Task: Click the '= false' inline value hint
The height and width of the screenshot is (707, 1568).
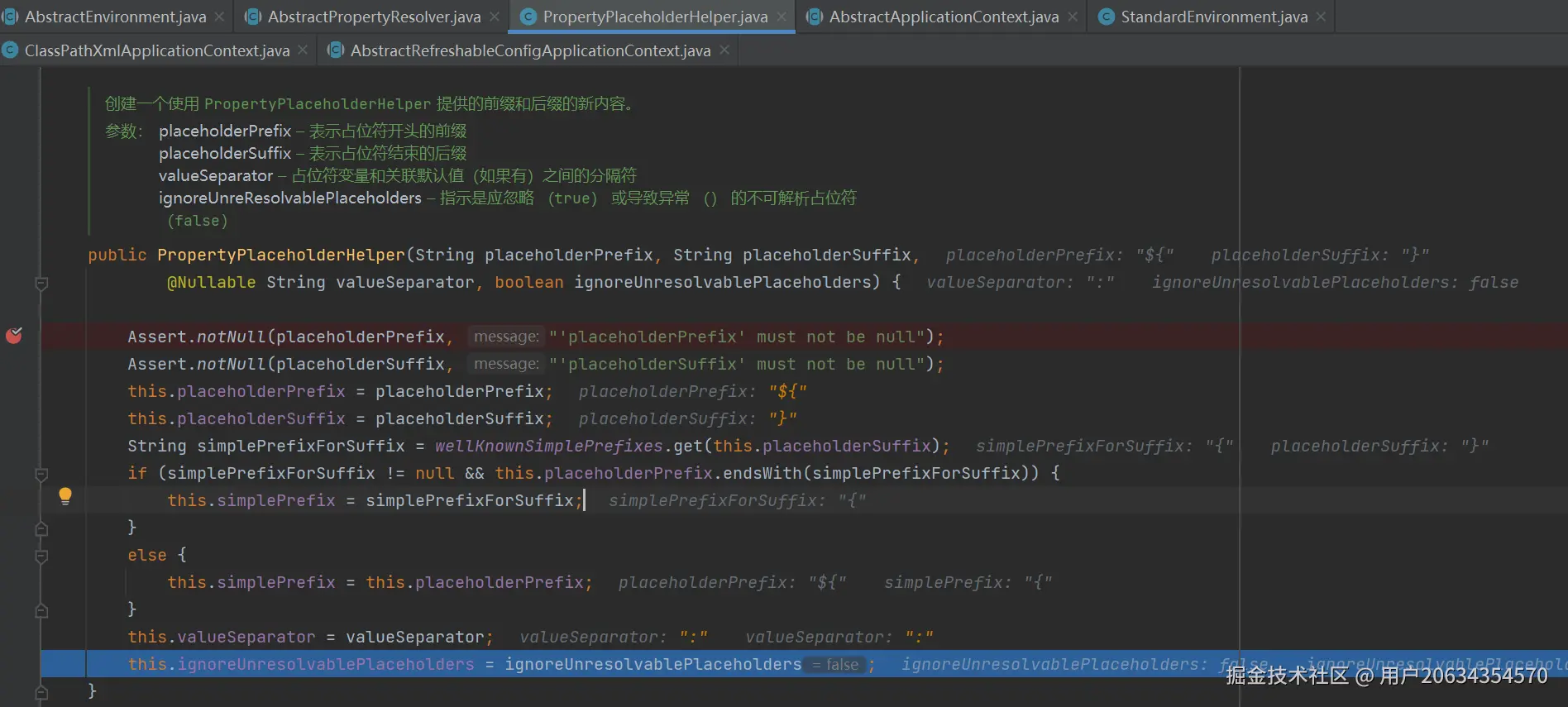Action: pyautogui.click(x=835, y=665)
